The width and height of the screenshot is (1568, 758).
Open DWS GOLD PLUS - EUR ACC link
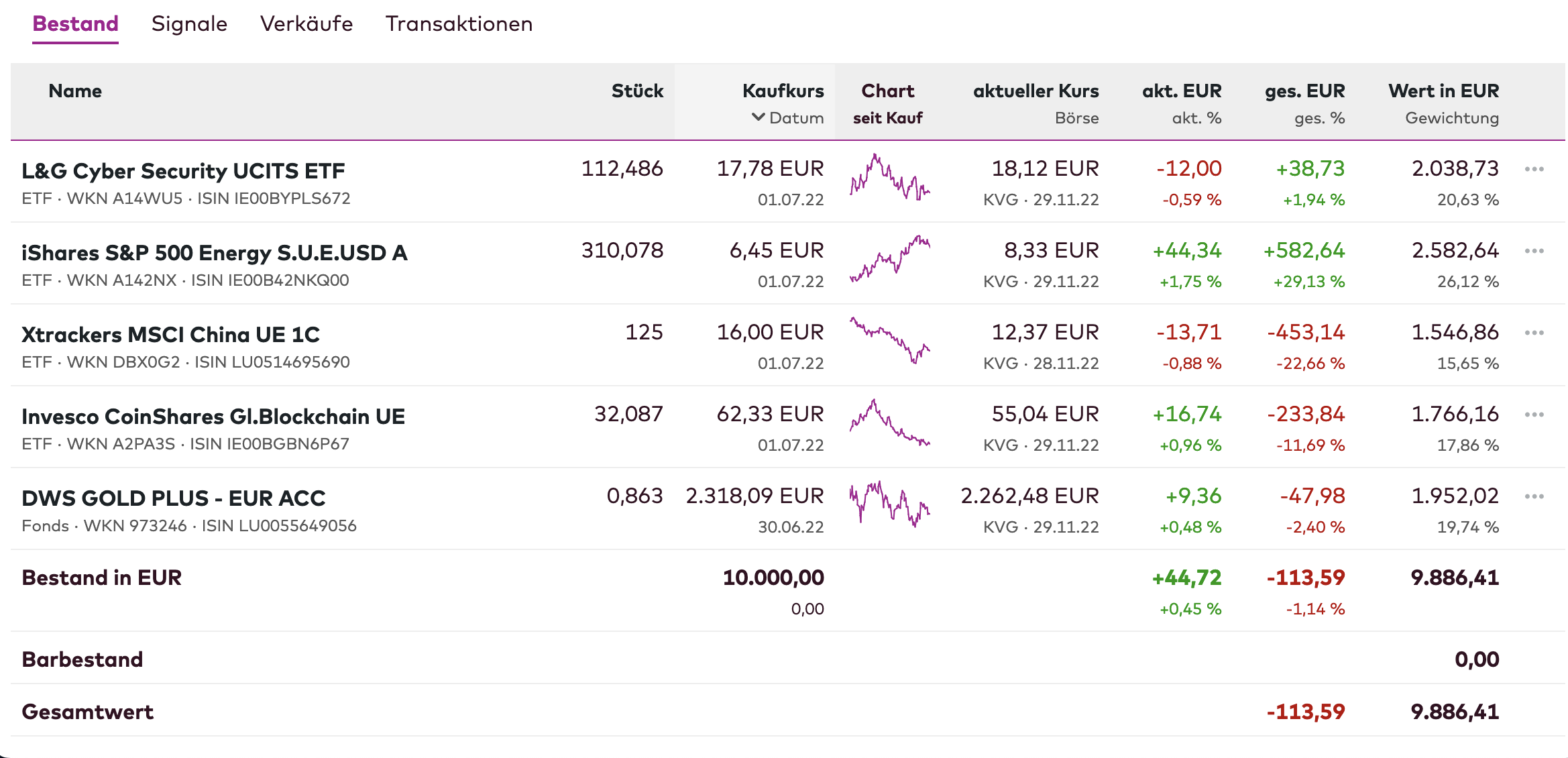173,498
